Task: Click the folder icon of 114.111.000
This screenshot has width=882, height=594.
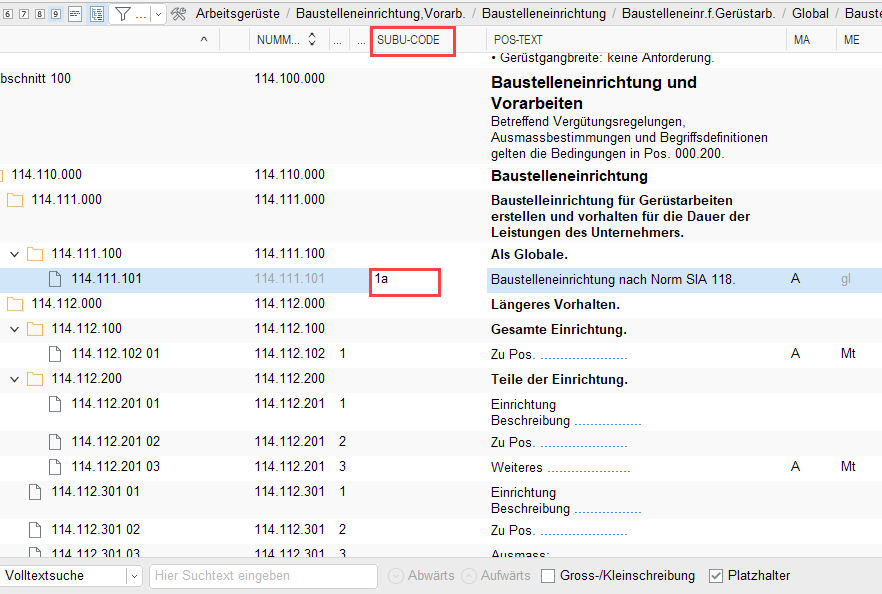Action: pos(15,200)
